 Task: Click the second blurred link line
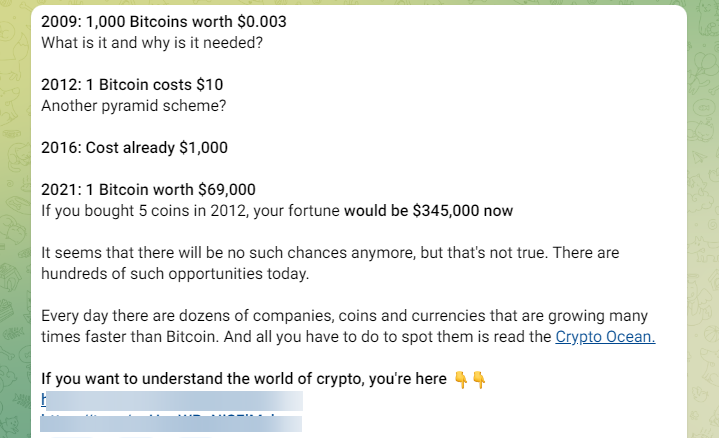pyautogui.click(x=170, y=422)
